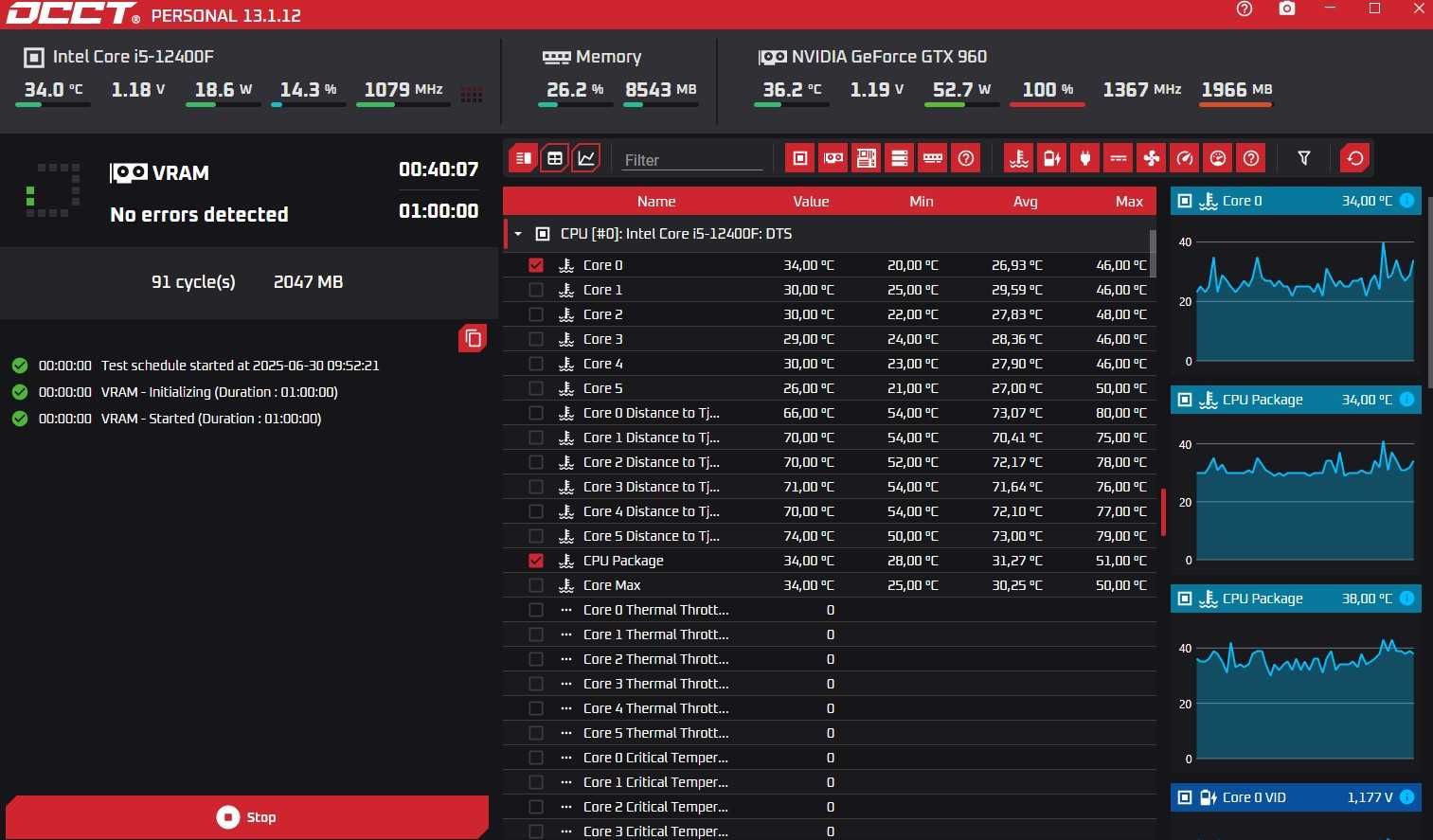Toggle the unknown sensor type filter
1433x840 pixels.
coord(1251,158)
